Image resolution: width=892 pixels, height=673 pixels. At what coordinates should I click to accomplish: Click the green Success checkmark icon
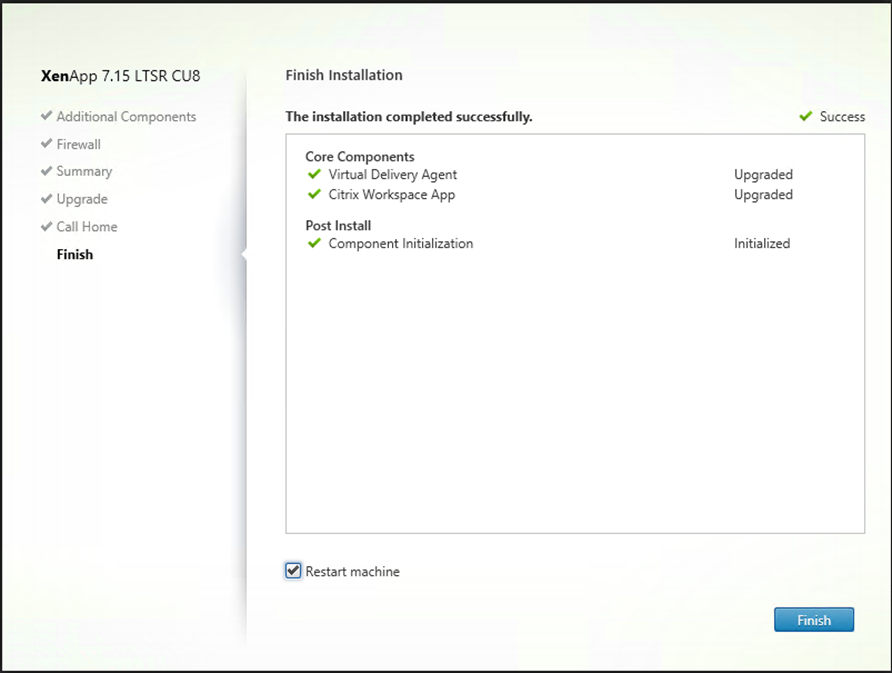[806, 116]
